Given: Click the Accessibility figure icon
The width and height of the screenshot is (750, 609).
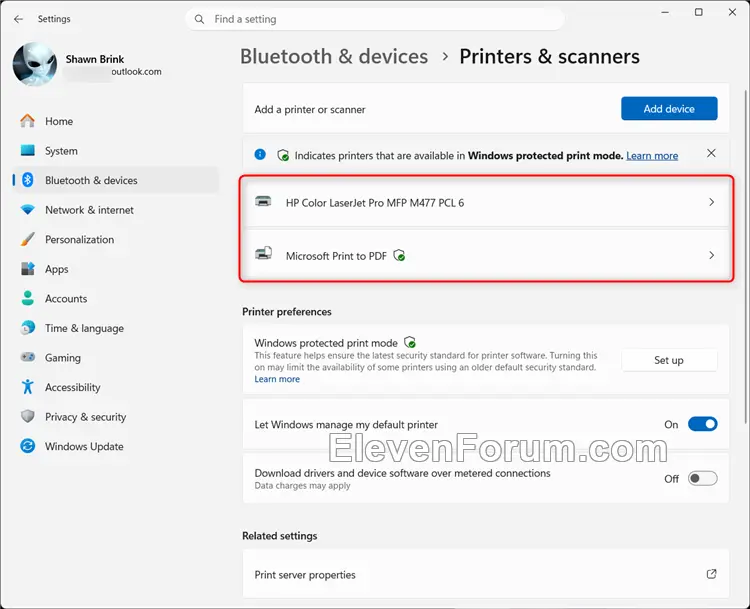Looking at the screenshot, I should [28, 387].
